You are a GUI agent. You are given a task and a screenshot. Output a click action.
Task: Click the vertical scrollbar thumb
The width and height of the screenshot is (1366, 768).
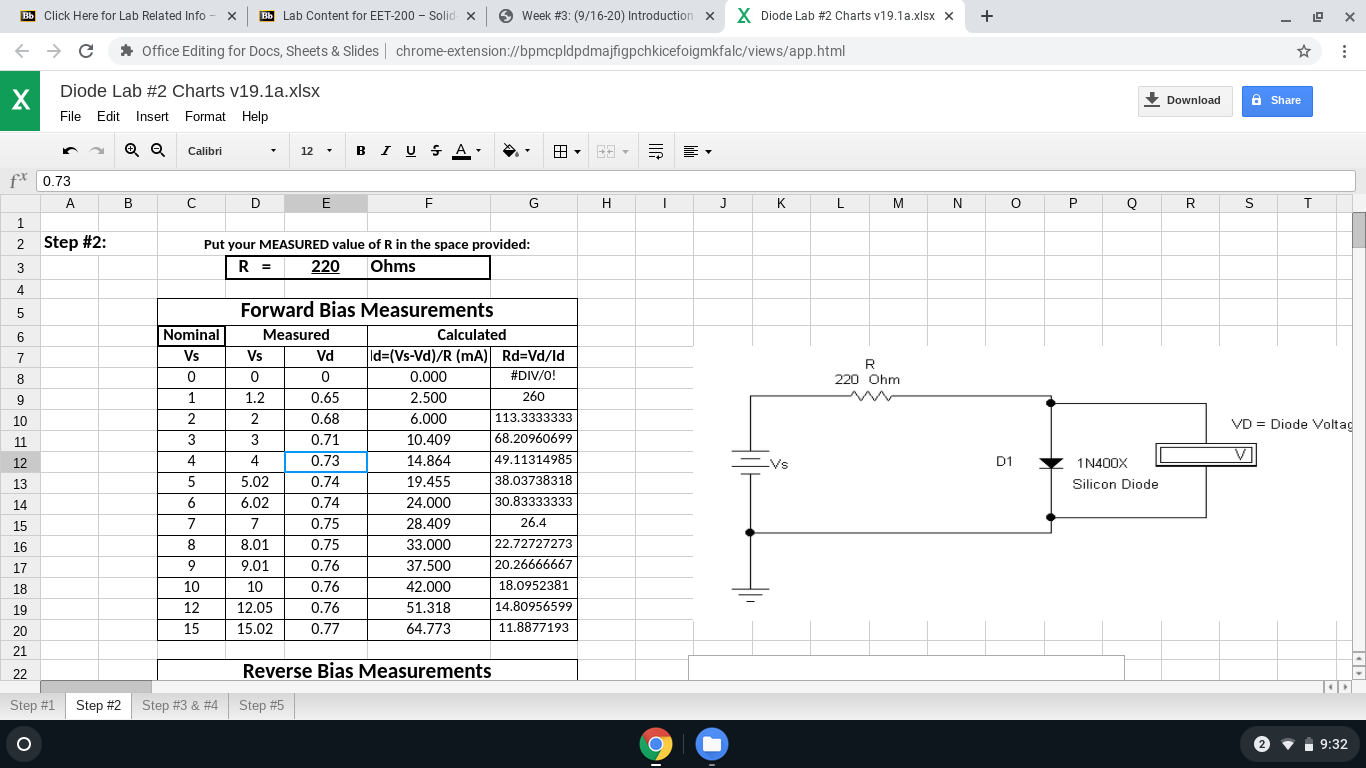click(1358, 230)
